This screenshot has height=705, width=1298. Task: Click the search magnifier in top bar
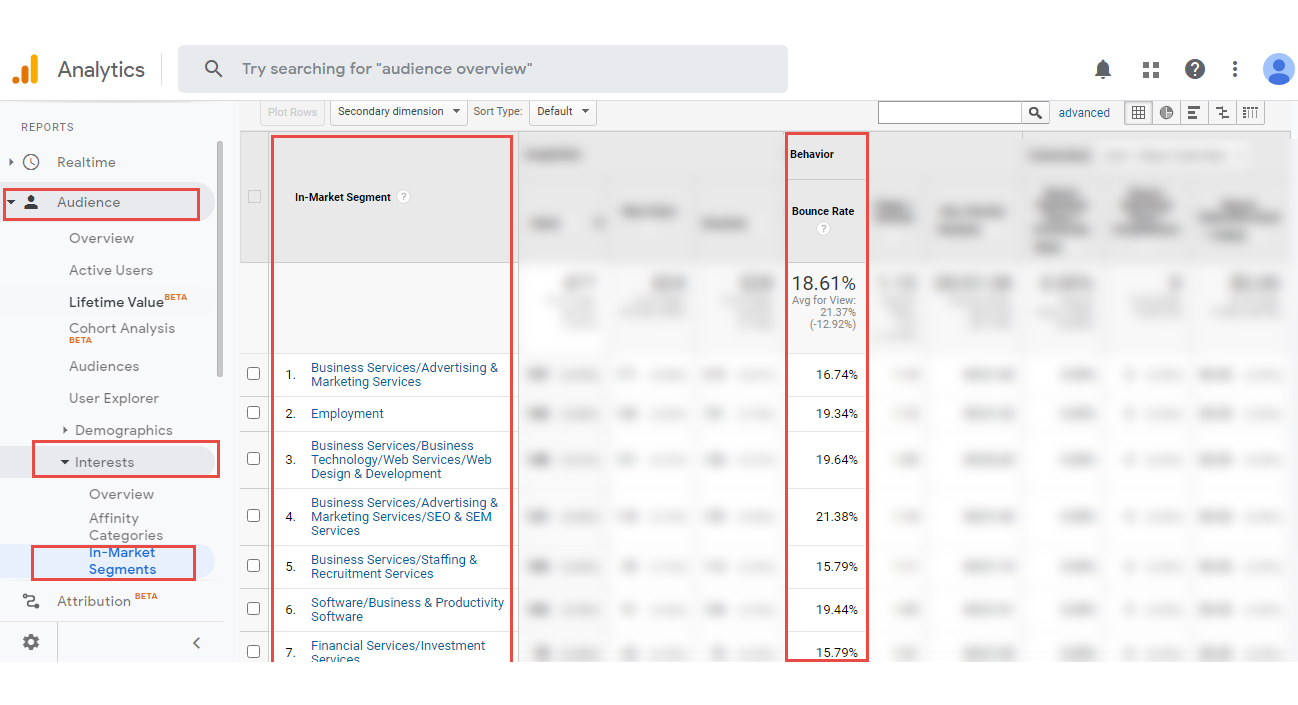[213, 69]
